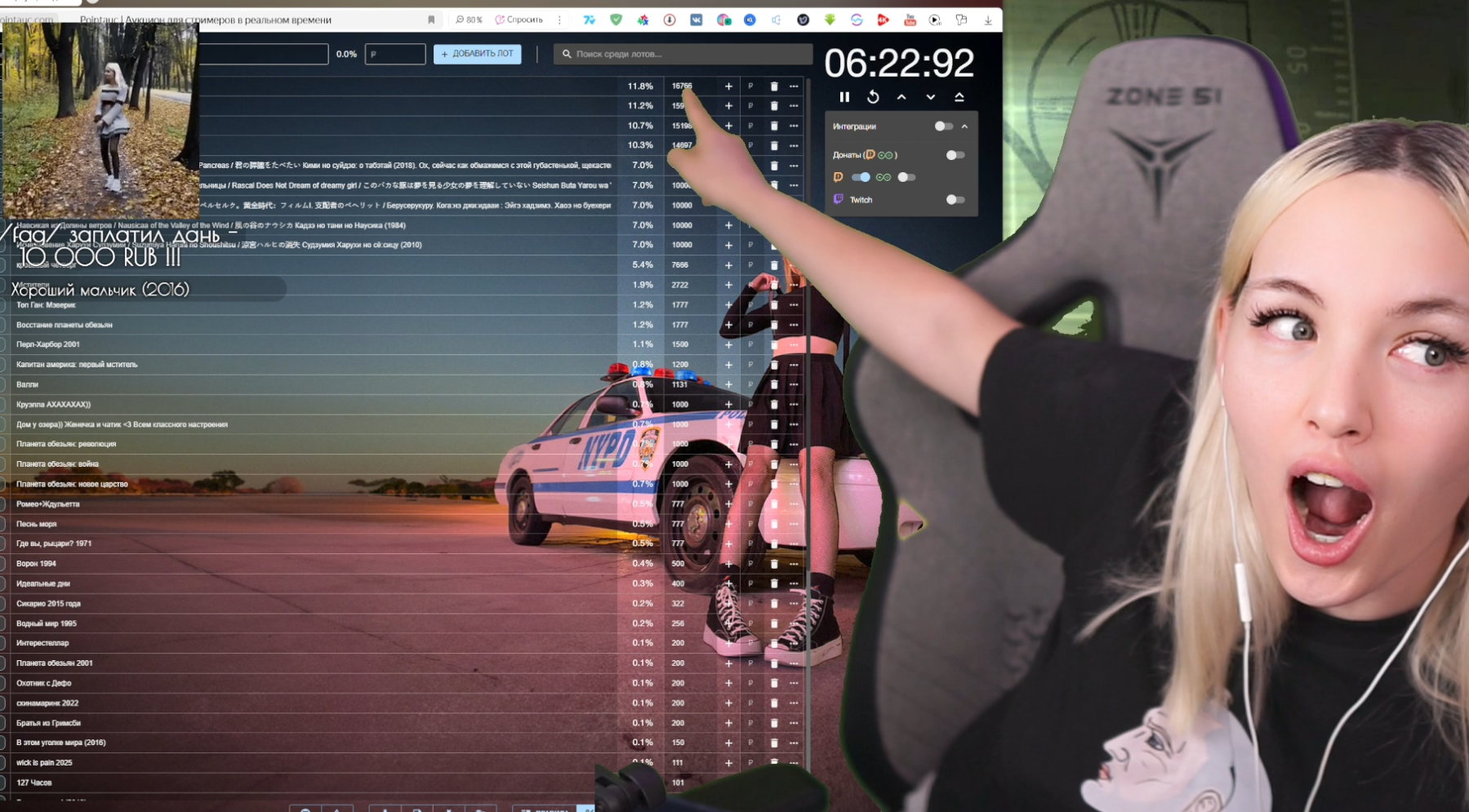The width and height of the screenshot is (1469, 812).
Task: Open options for Братья из Гримсби lot
Action: [x=794, y=723]
